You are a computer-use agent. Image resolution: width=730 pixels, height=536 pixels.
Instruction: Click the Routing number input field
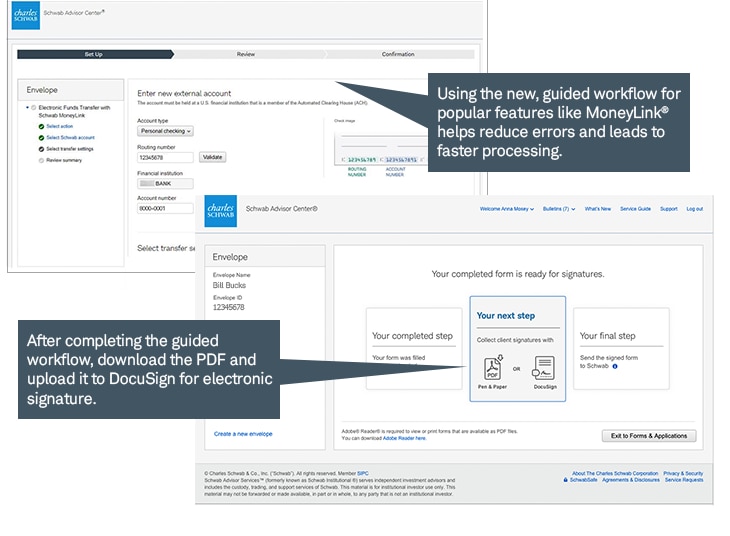coord(165,158)
